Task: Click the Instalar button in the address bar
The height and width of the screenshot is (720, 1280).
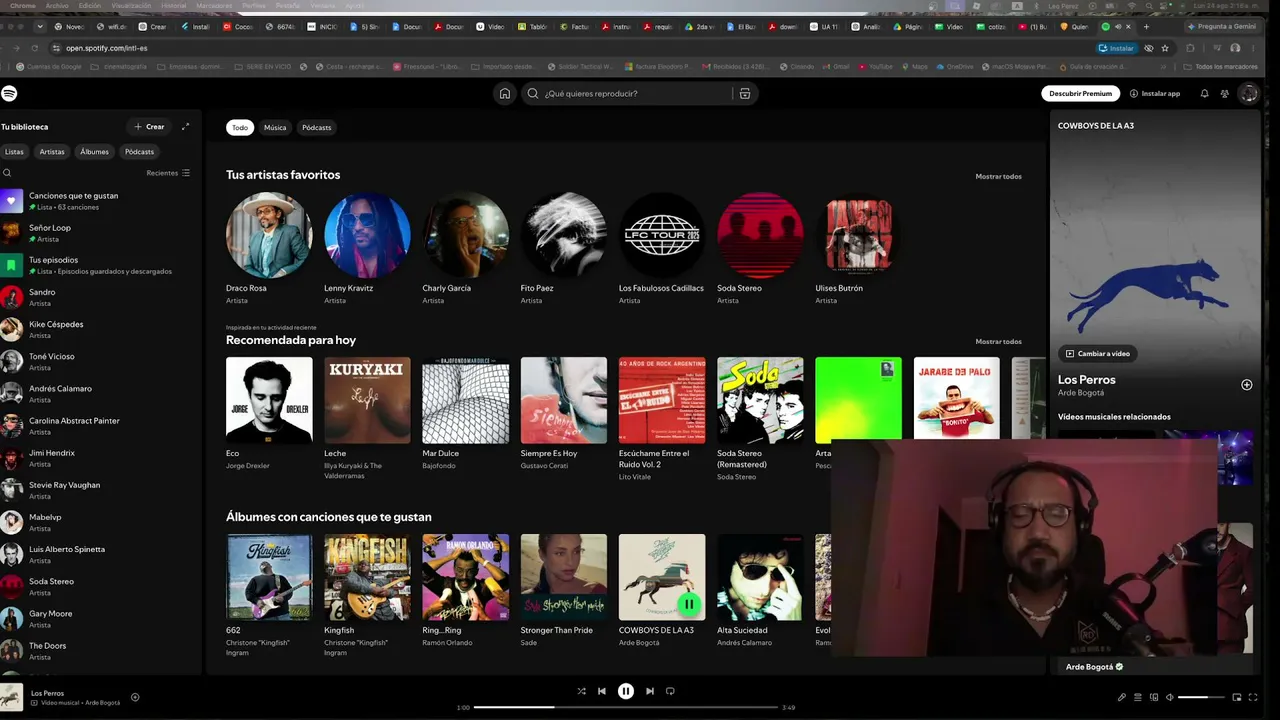Action: point(1117,48)
